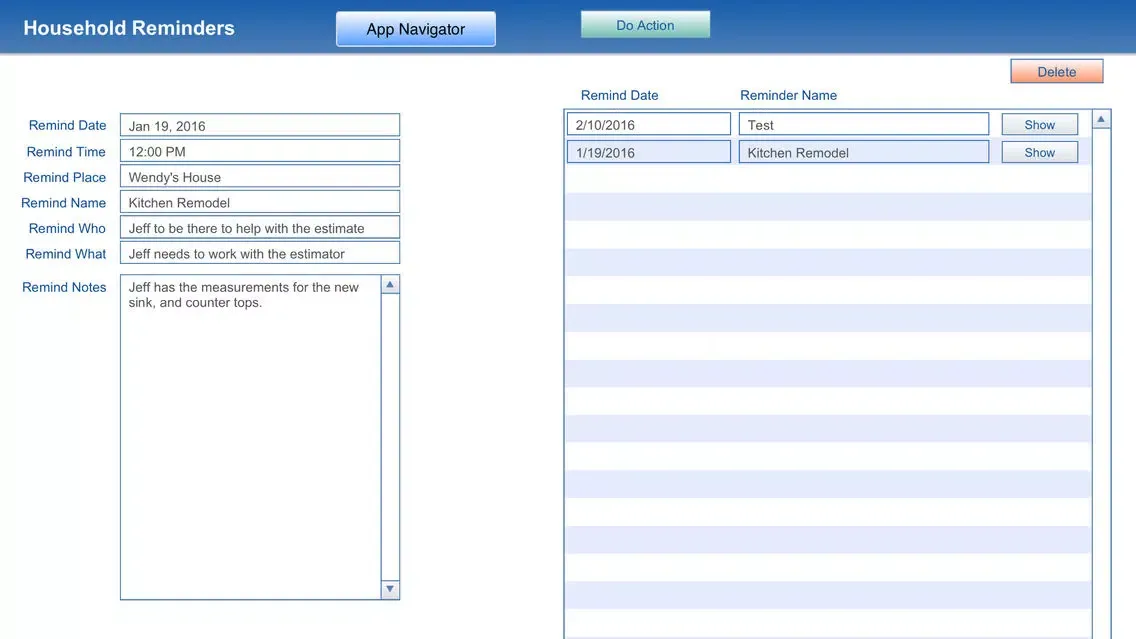Image resolution: width=1136 pixels, height=639 pixels.
Task: Select the Remind Name input field
Action: coord(259,203)
